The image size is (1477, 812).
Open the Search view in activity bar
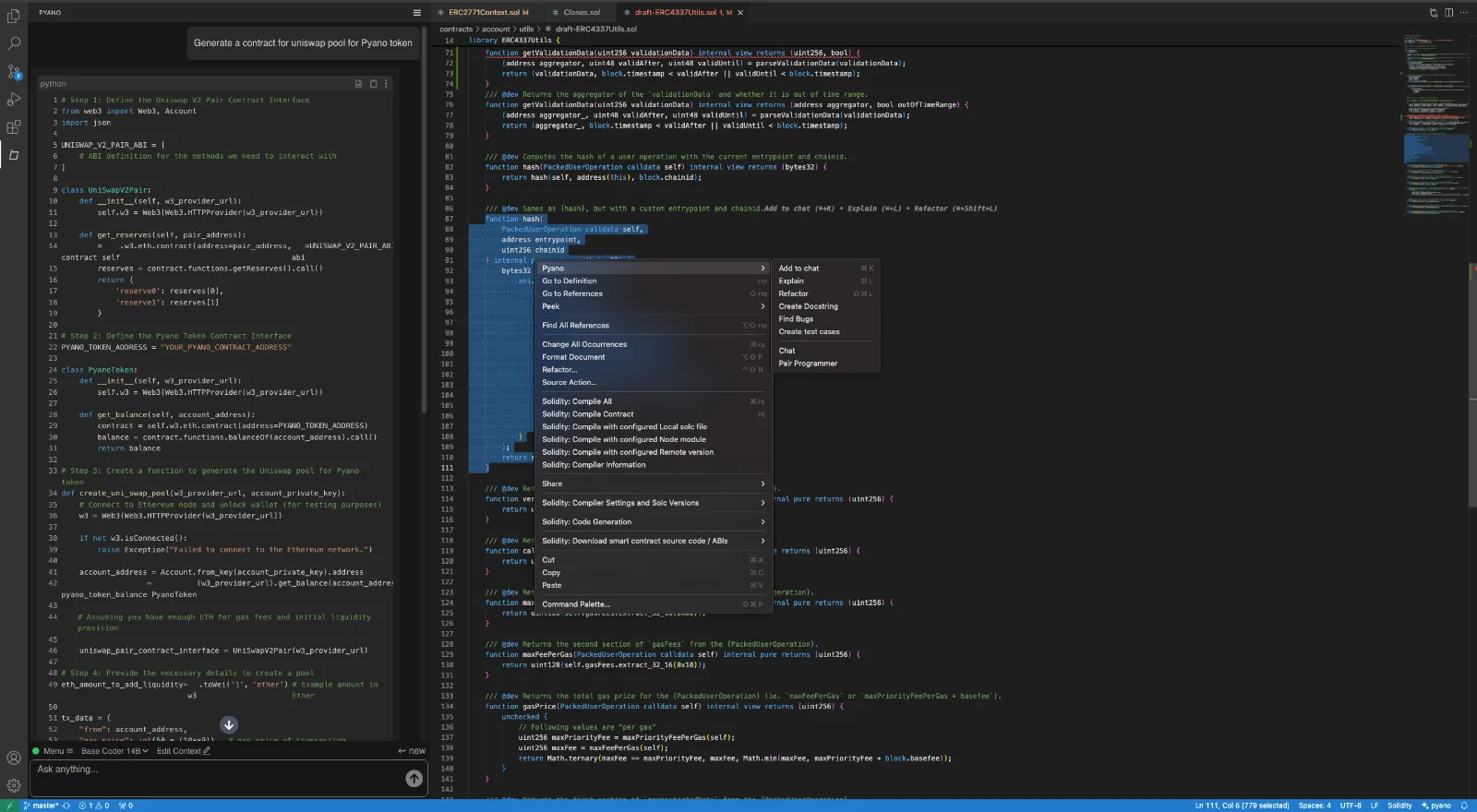[x=14, y=43]
